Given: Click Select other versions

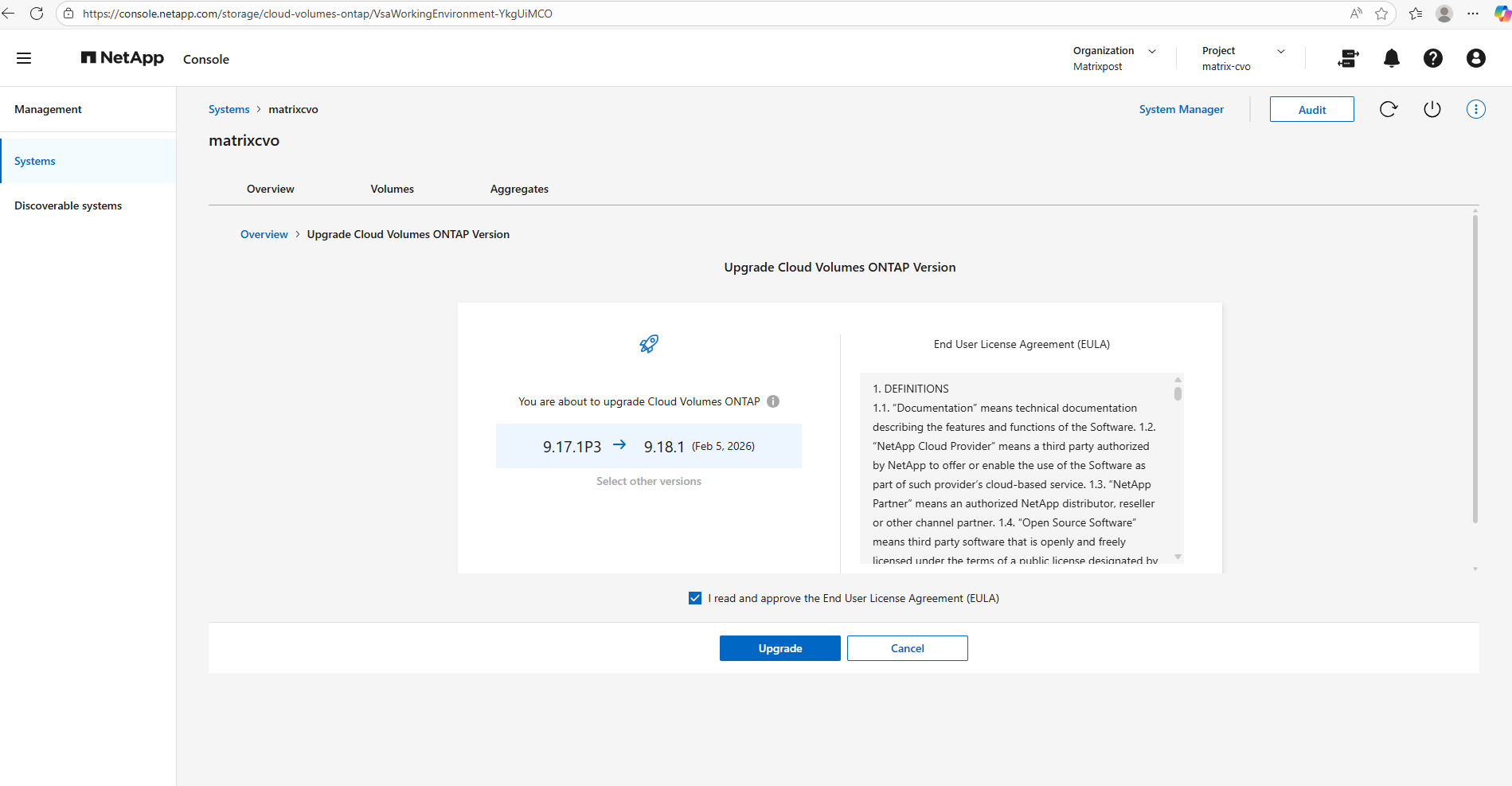Looking at the screenshot, I should pos(648,481).
